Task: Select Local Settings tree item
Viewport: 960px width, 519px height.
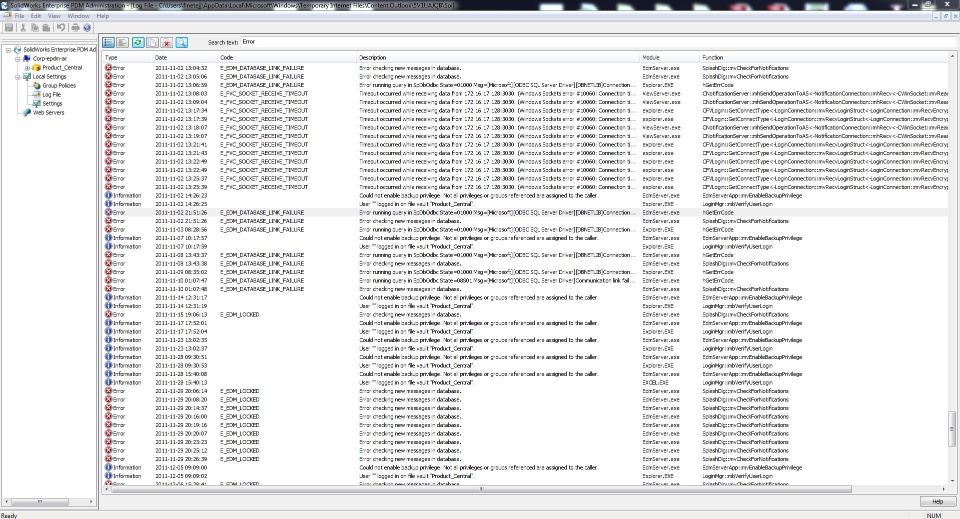Action: (49, 77)
